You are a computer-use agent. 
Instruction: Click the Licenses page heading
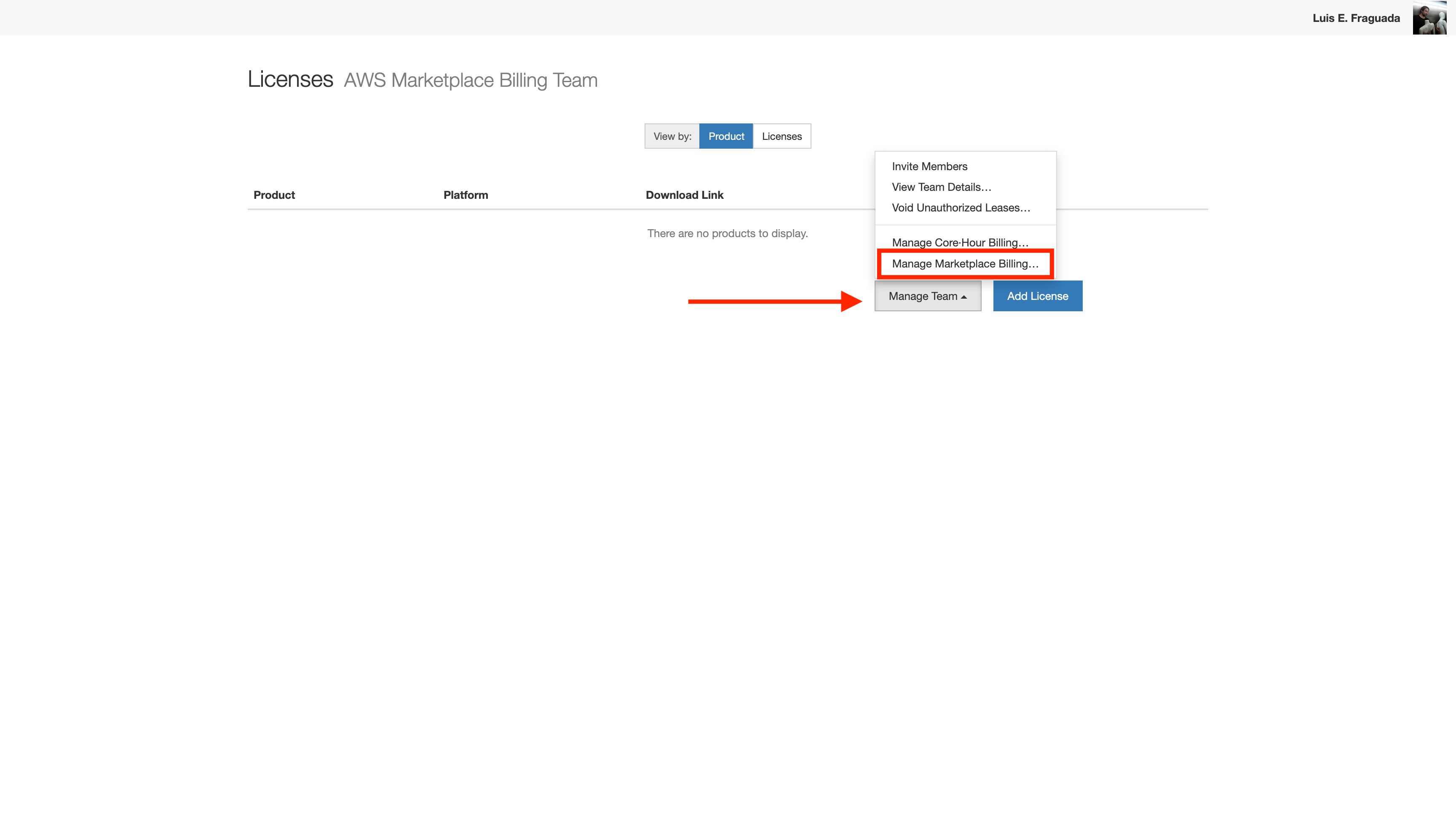291,79
